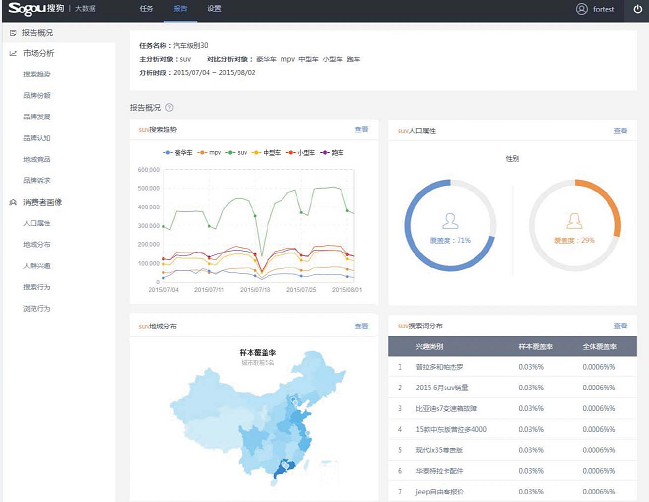Viewport: 649px width, 502px height.
Task: Click row 2 keyword 2015 6月suv销量
Action: click(x=442, y=388)
